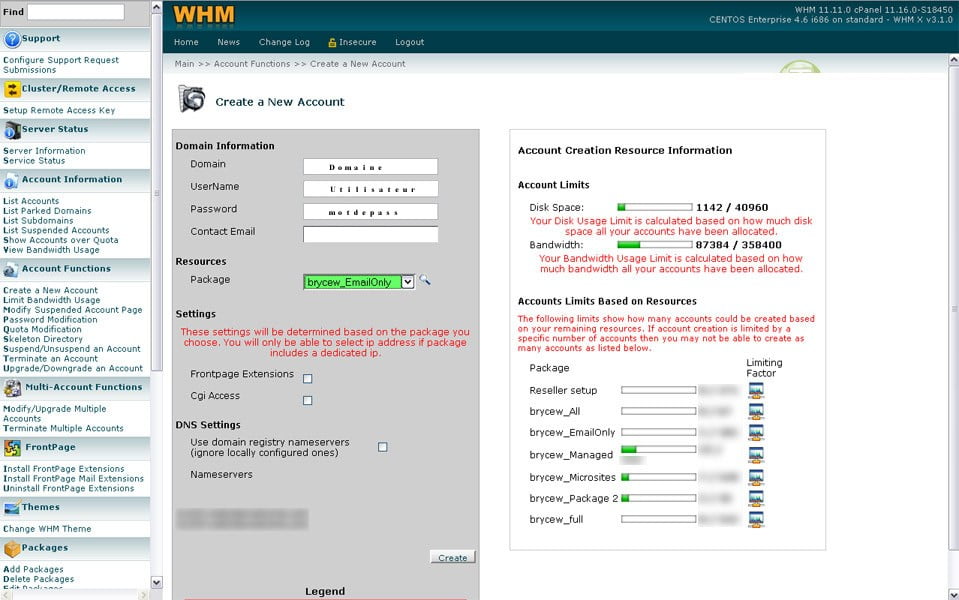The height and width of the screenshot is (600, 959).
Task: Open Change WHM Theme link
Action: 47,528
